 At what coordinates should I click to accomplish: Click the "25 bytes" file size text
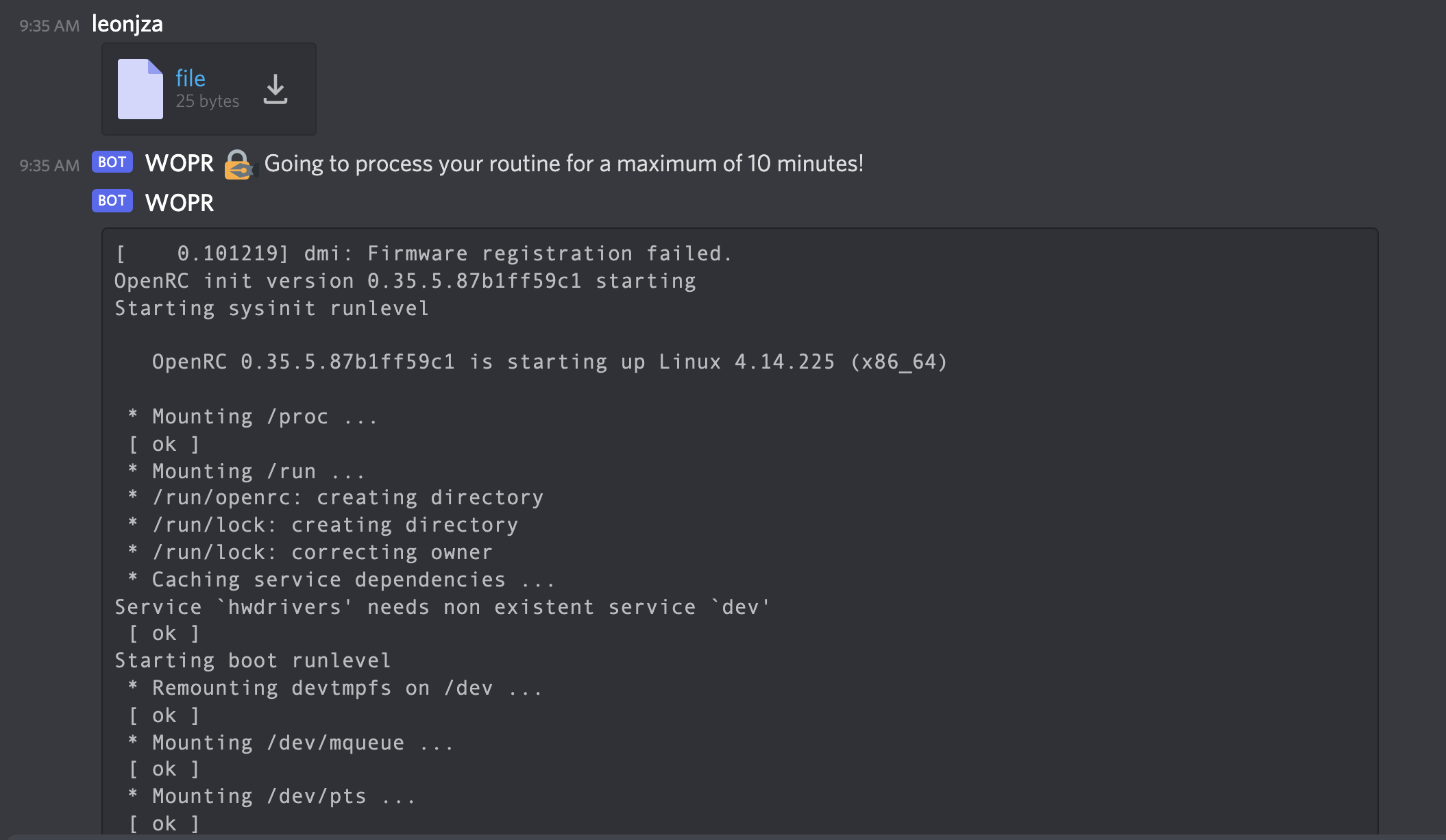pyautogui.click(x=207, y=101)
